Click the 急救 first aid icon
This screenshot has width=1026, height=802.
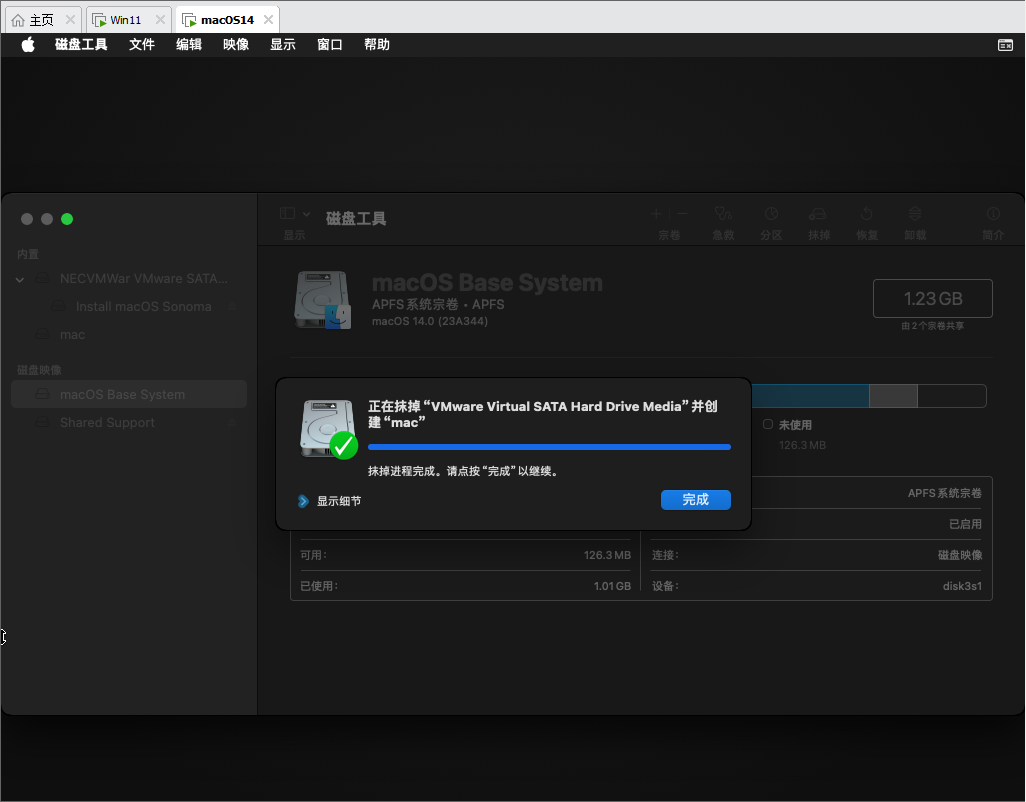[723, 214]
